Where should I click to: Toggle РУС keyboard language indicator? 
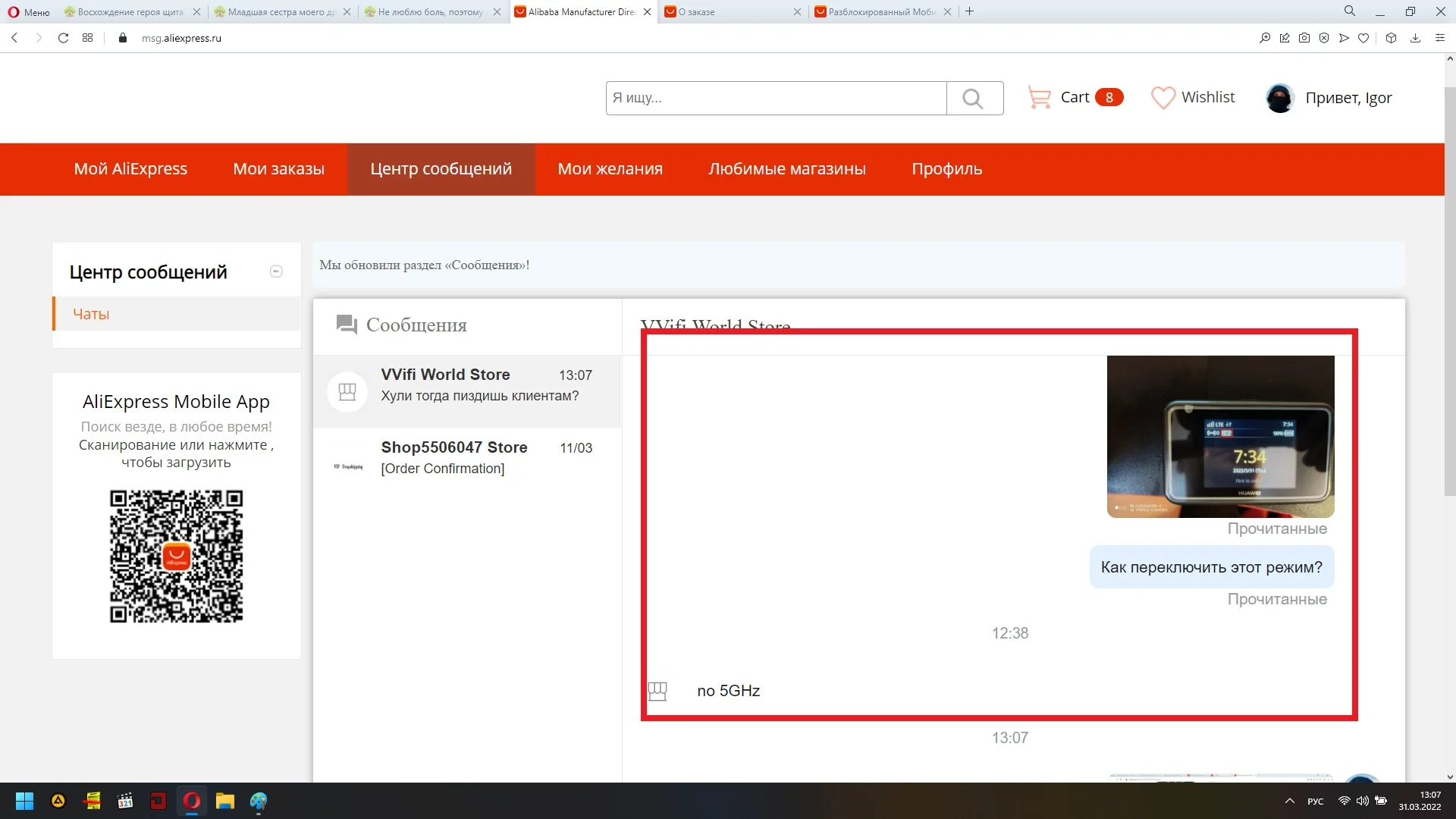click(1316, 802)
